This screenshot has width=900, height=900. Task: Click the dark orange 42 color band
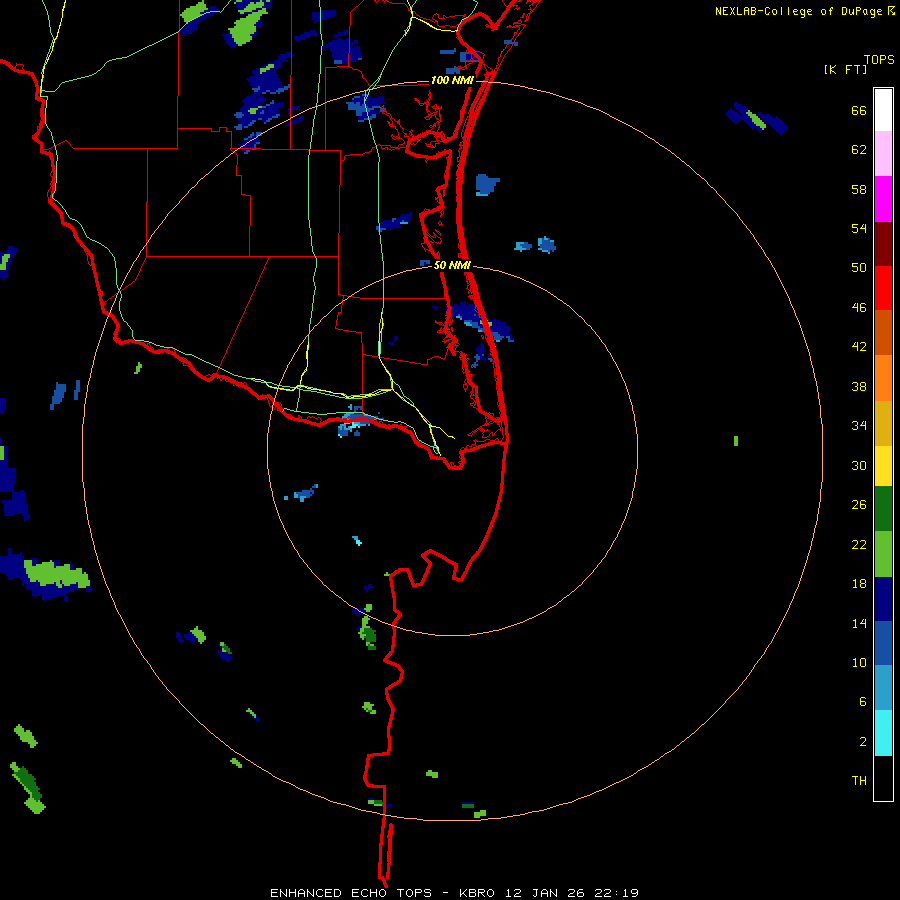click(883, 332)
